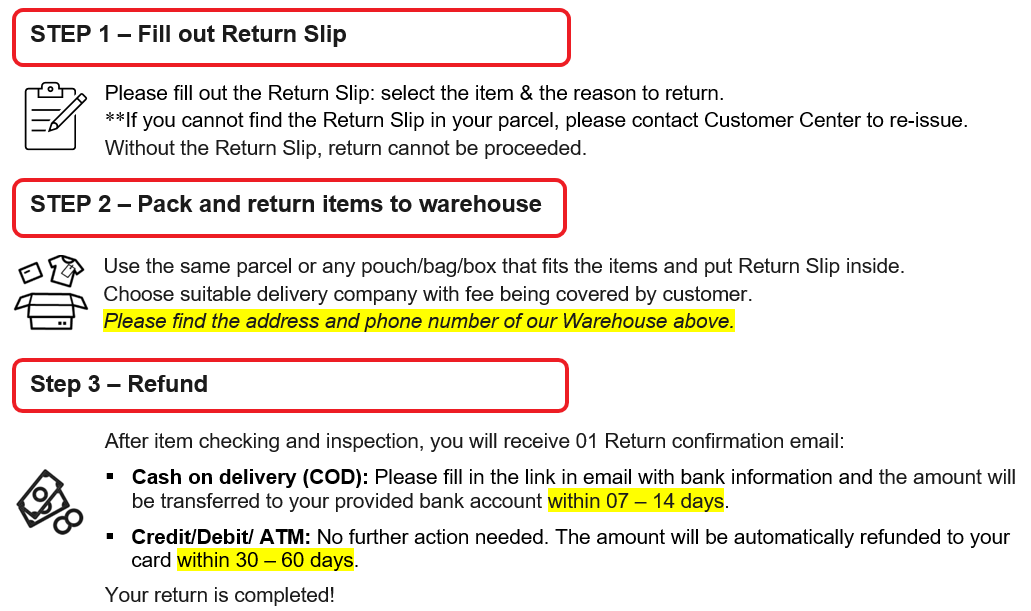Click the clipboard and pencil Return Slip icon
1031x611 pixels.
click(52, 116)
